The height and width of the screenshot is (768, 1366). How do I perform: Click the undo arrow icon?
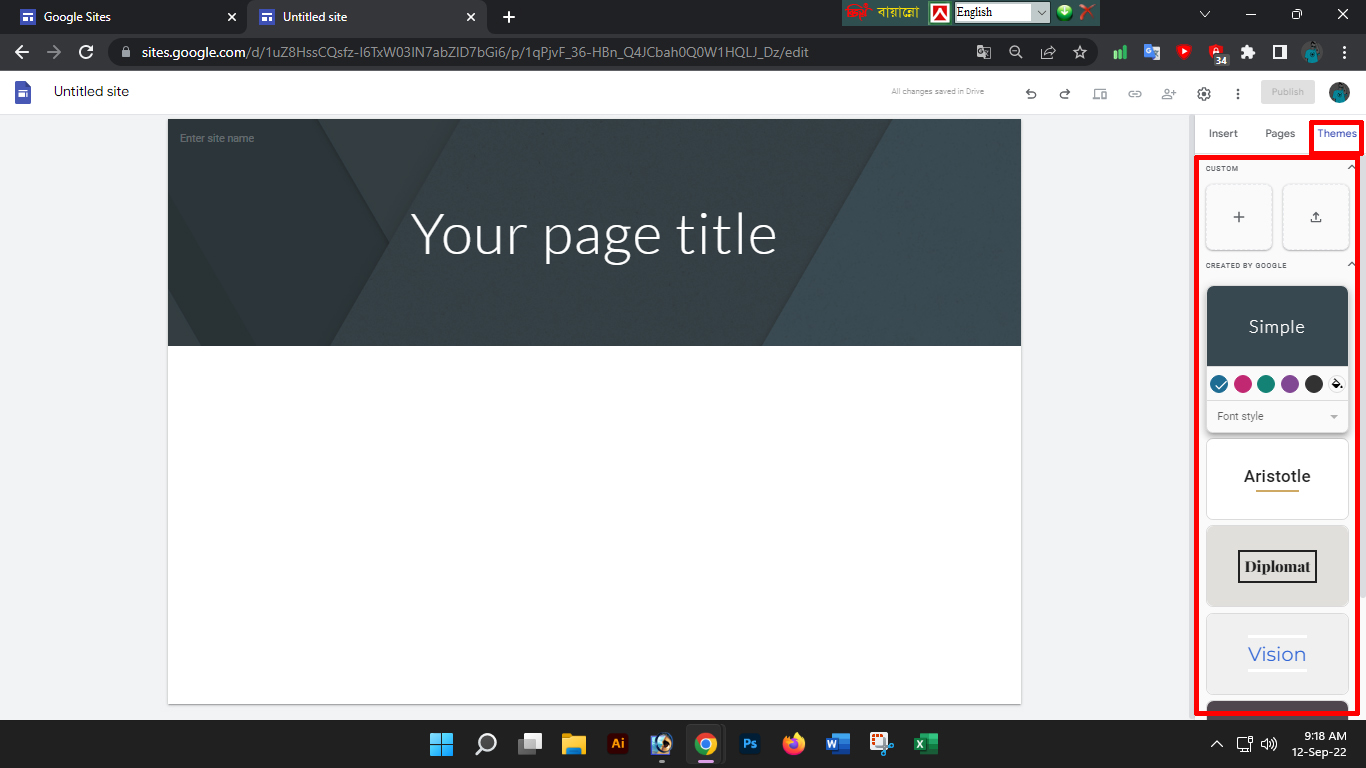point(1031,93)
